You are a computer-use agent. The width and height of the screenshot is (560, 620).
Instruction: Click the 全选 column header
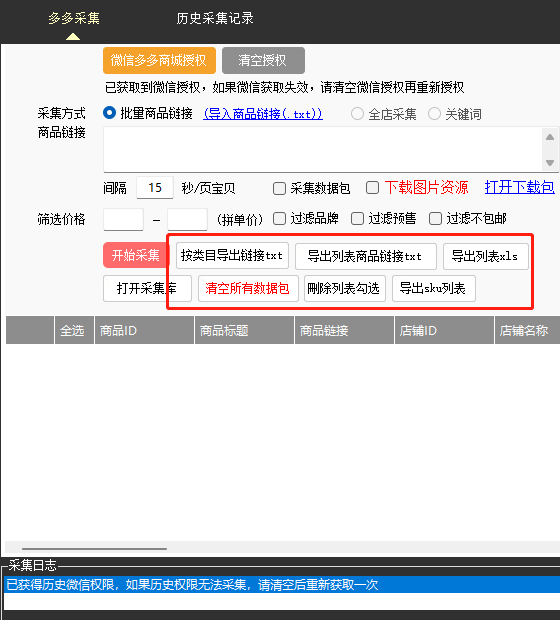[74, 330]
